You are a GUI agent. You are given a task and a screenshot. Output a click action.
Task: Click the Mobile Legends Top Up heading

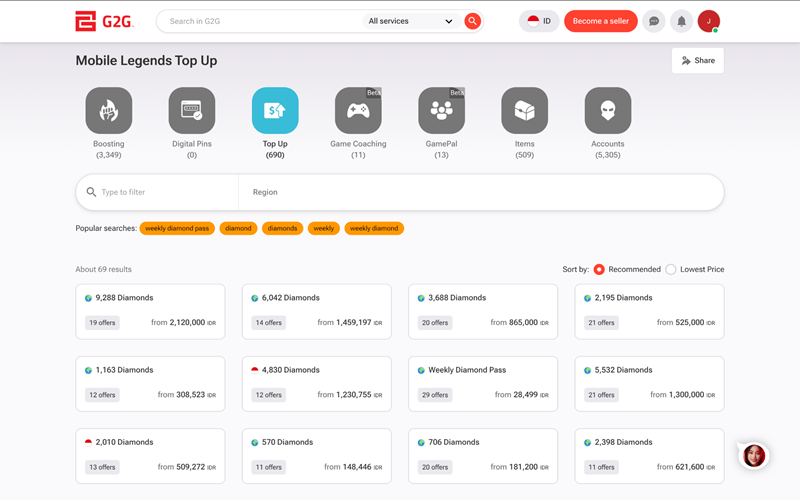146,61
